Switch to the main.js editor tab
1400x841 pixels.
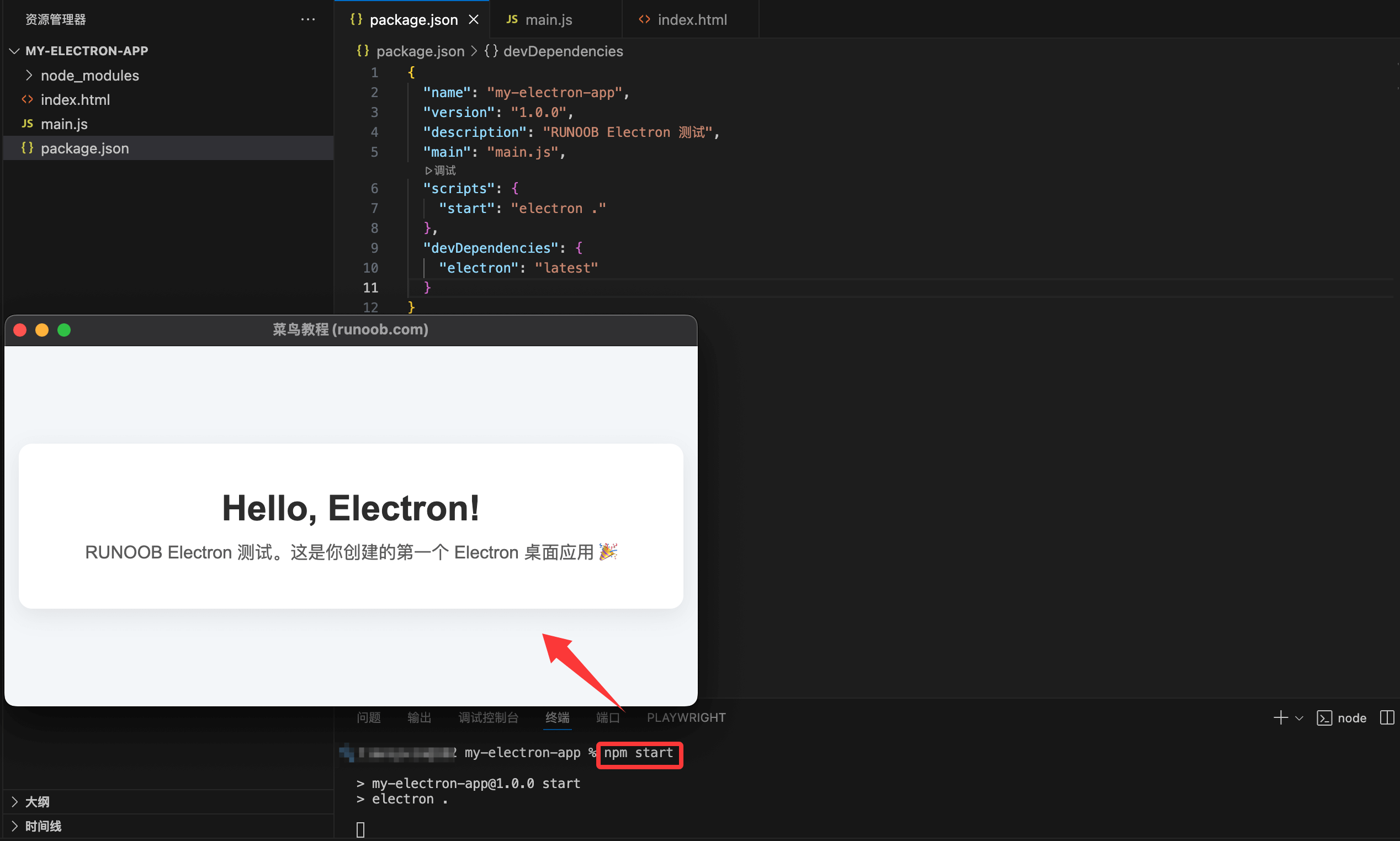[548, 20]
